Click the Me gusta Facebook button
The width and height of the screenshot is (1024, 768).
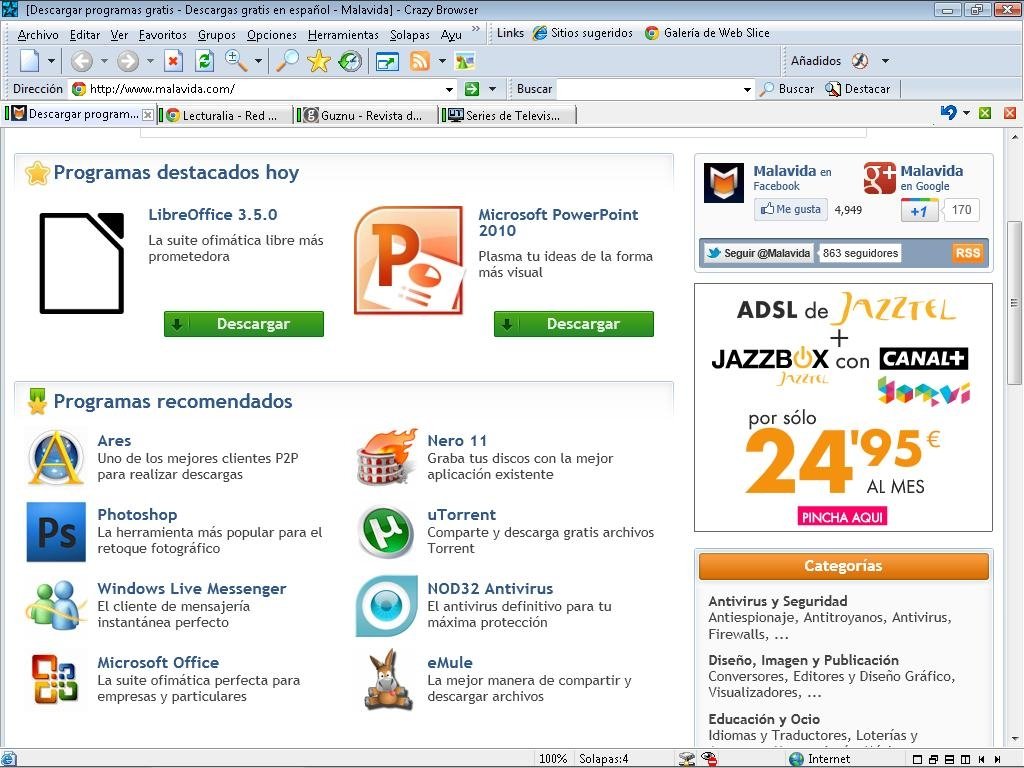(791, 209)
